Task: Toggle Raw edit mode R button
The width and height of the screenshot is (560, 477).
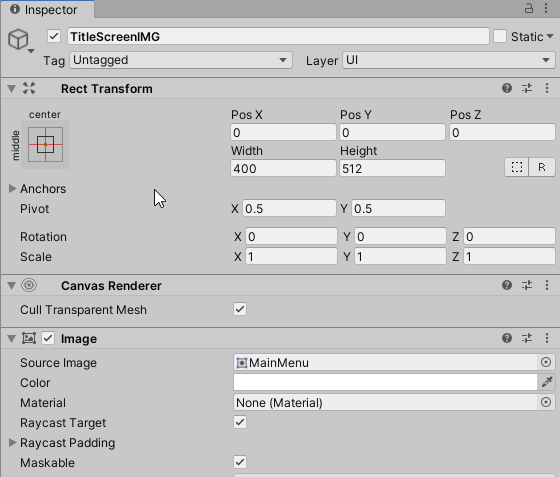Action: pos(542,167)
